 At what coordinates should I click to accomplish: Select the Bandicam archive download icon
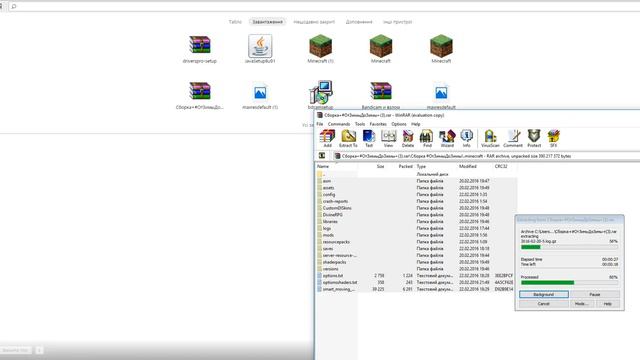click(x=381, y=96)
